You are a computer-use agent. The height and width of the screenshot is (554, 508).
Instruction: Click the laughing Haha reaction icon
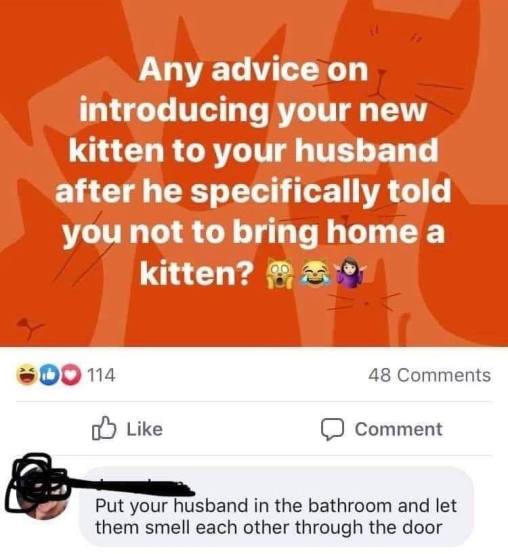click(x=26, y=375)
